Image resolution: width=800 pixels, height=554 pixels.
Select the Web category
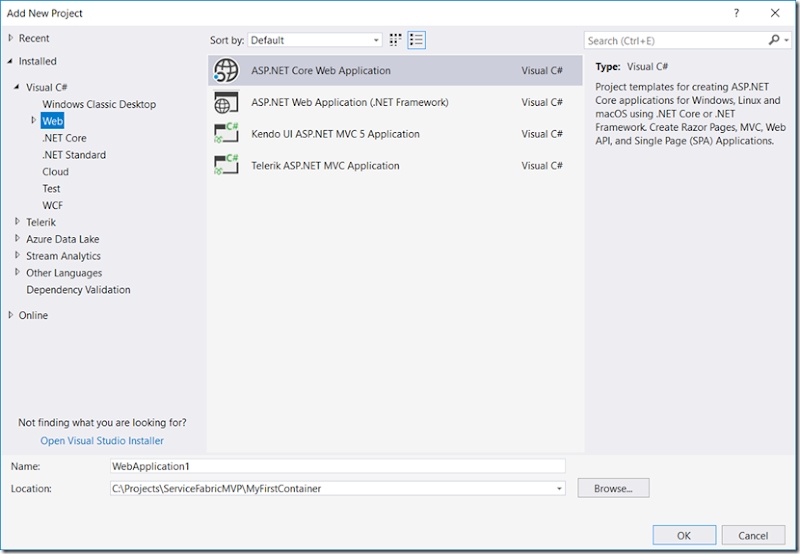tap(53, 121)
